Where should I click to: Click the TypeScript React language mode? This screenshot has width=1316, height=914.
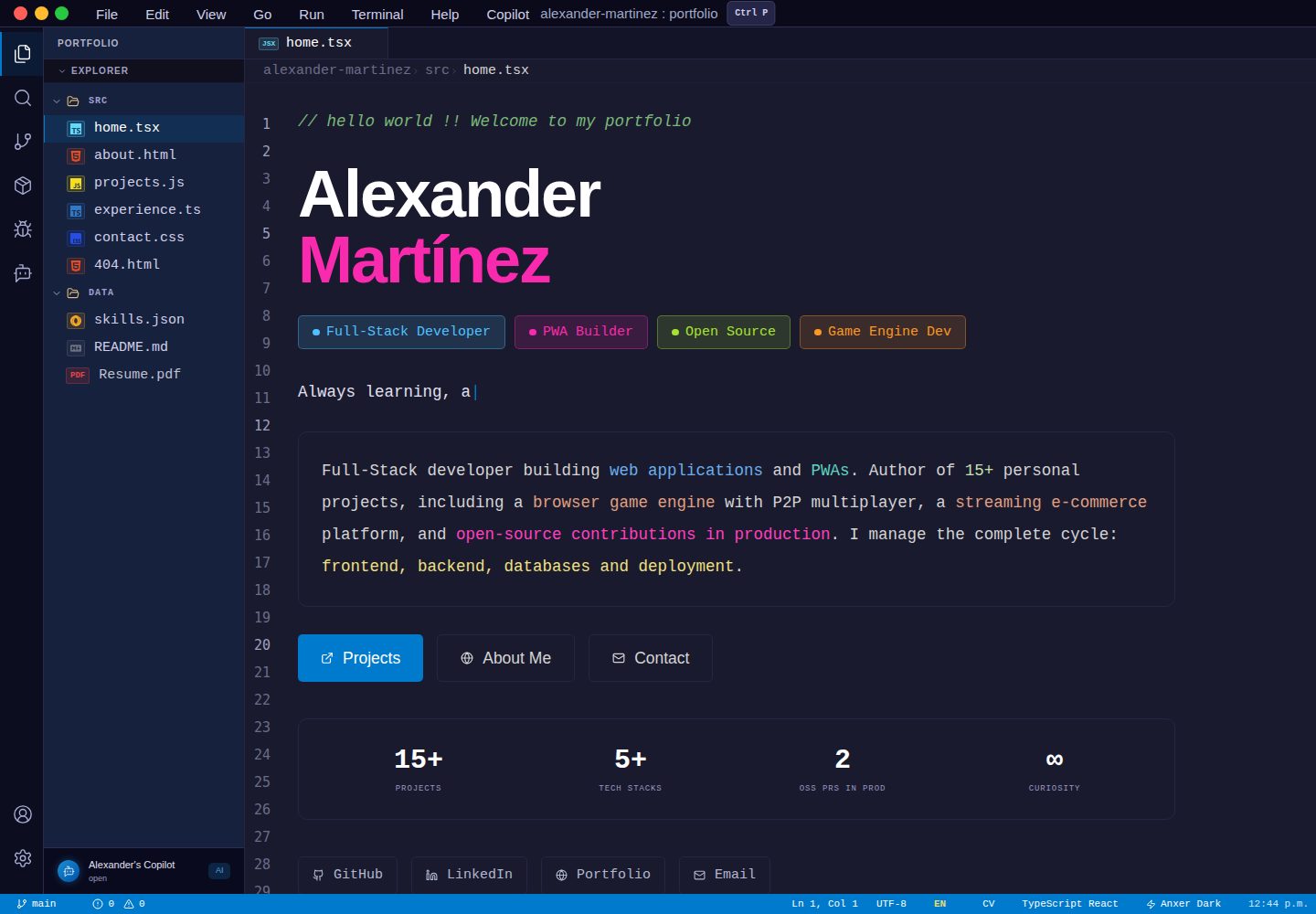pos(1069,904)
